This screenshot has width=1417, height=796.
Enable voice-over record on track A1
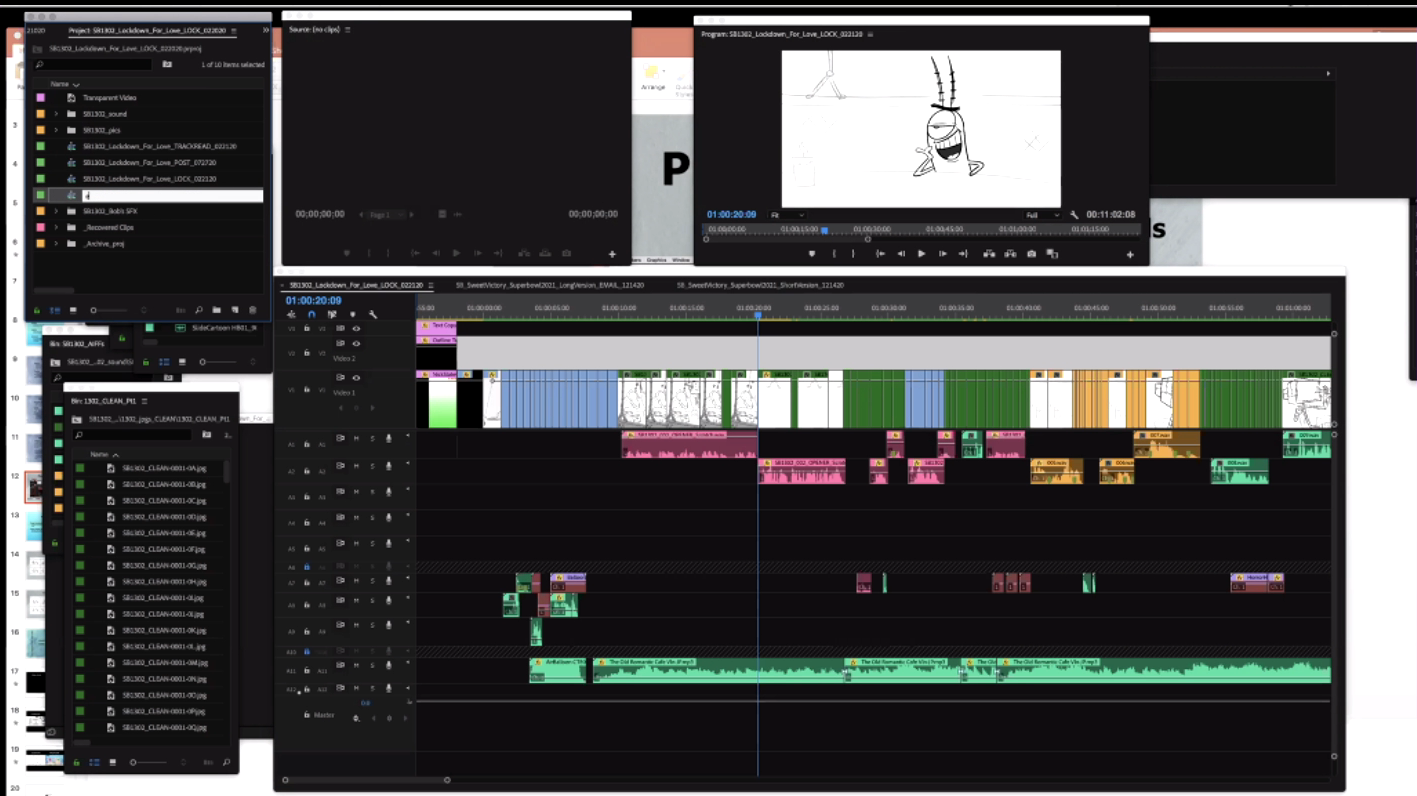tap(388, 438)
